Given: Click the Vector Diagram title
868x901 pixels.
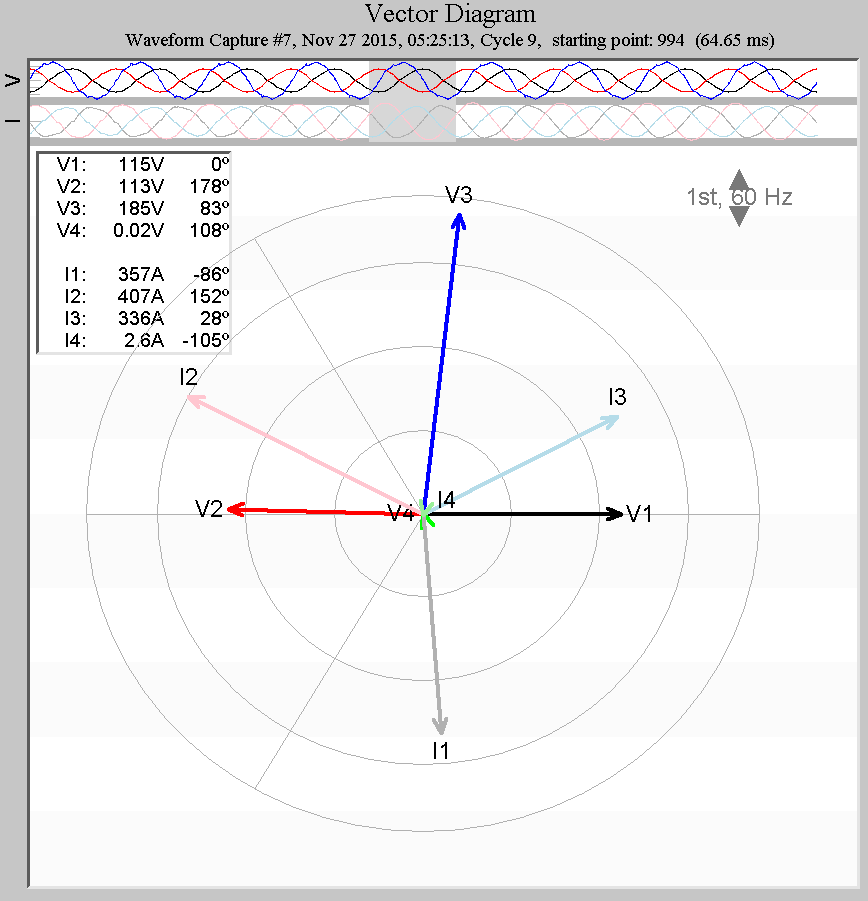Looking at the screenshot, I should pos(450,14).
